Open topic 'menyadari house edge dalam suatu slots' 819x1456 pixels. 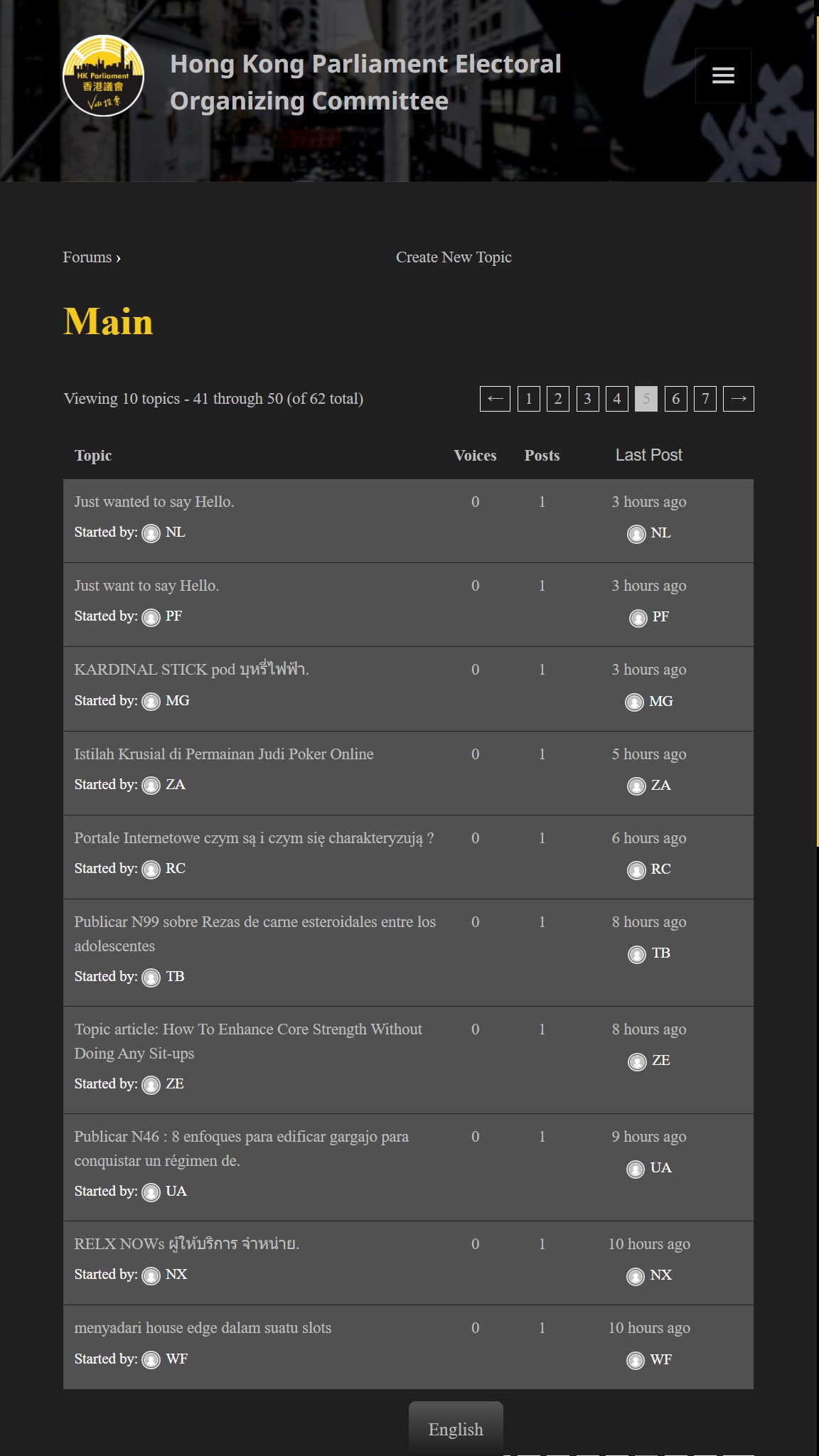pos(203,1328)
